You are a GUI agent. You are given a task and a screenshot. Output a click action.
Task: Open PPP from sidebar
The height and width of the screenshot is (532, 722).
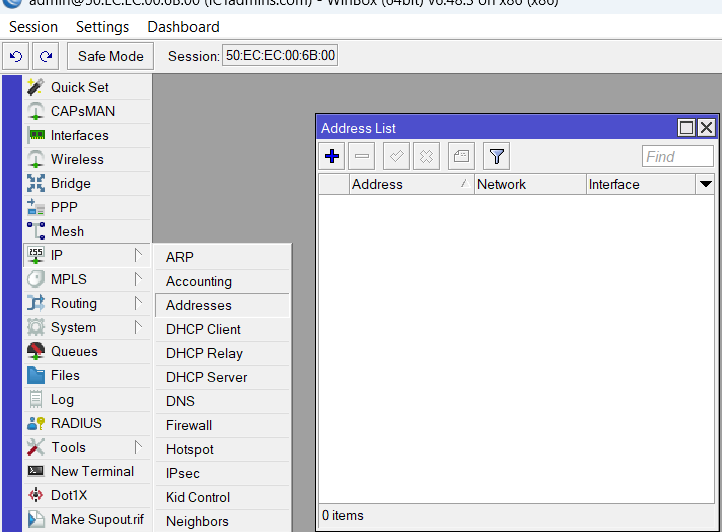pos(87,207)
